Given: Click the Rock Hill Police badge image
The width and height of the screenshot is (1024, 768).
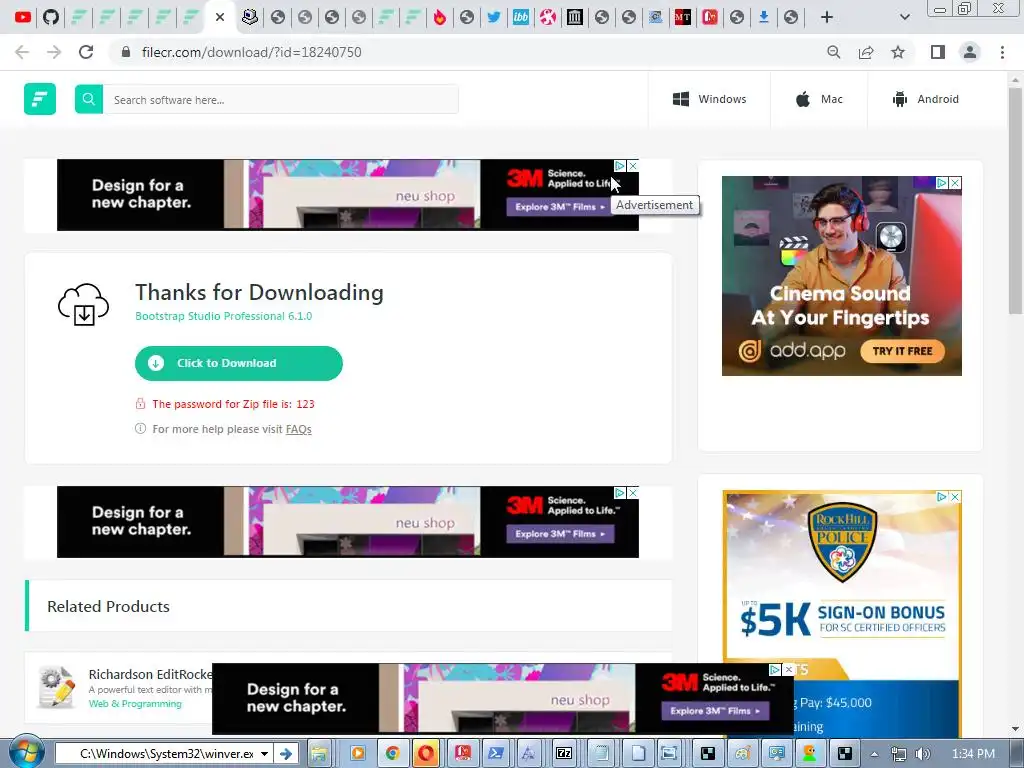Looking at the screenshot, I should [x=842, y=542].
